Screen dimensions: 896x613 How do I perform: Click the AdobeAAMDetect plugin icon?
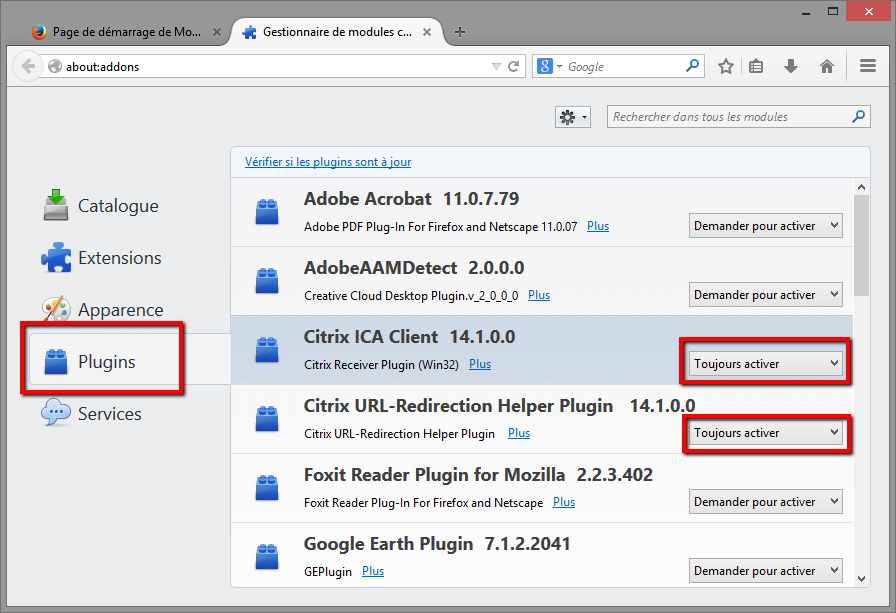click(x=267, y=281)
